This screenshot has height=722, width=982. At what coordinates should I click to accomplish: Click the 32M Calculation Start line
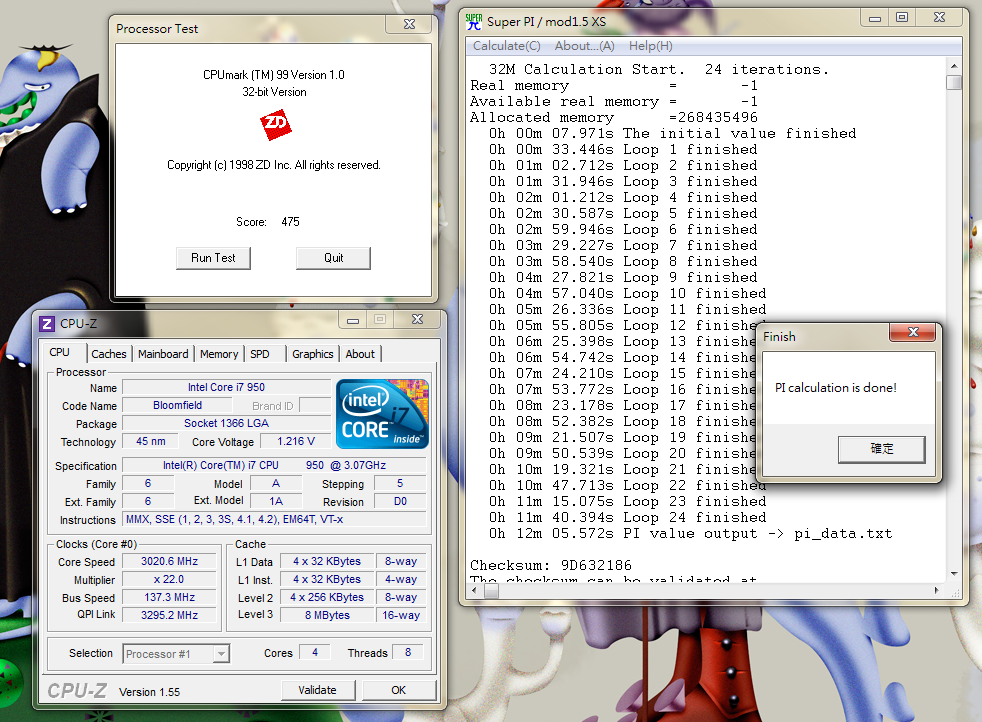point(659,70)
